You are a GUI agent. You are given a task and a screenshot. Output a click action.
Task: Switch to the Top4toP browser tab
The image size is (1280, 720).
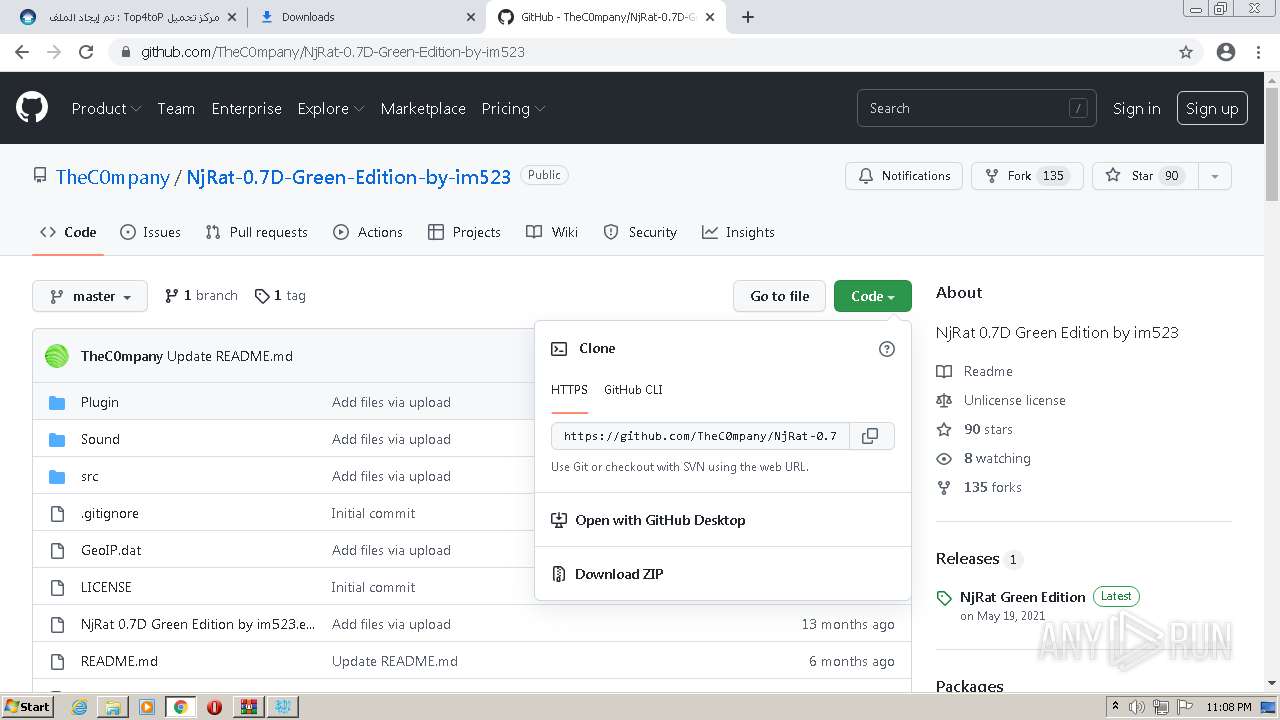point(128,17)
